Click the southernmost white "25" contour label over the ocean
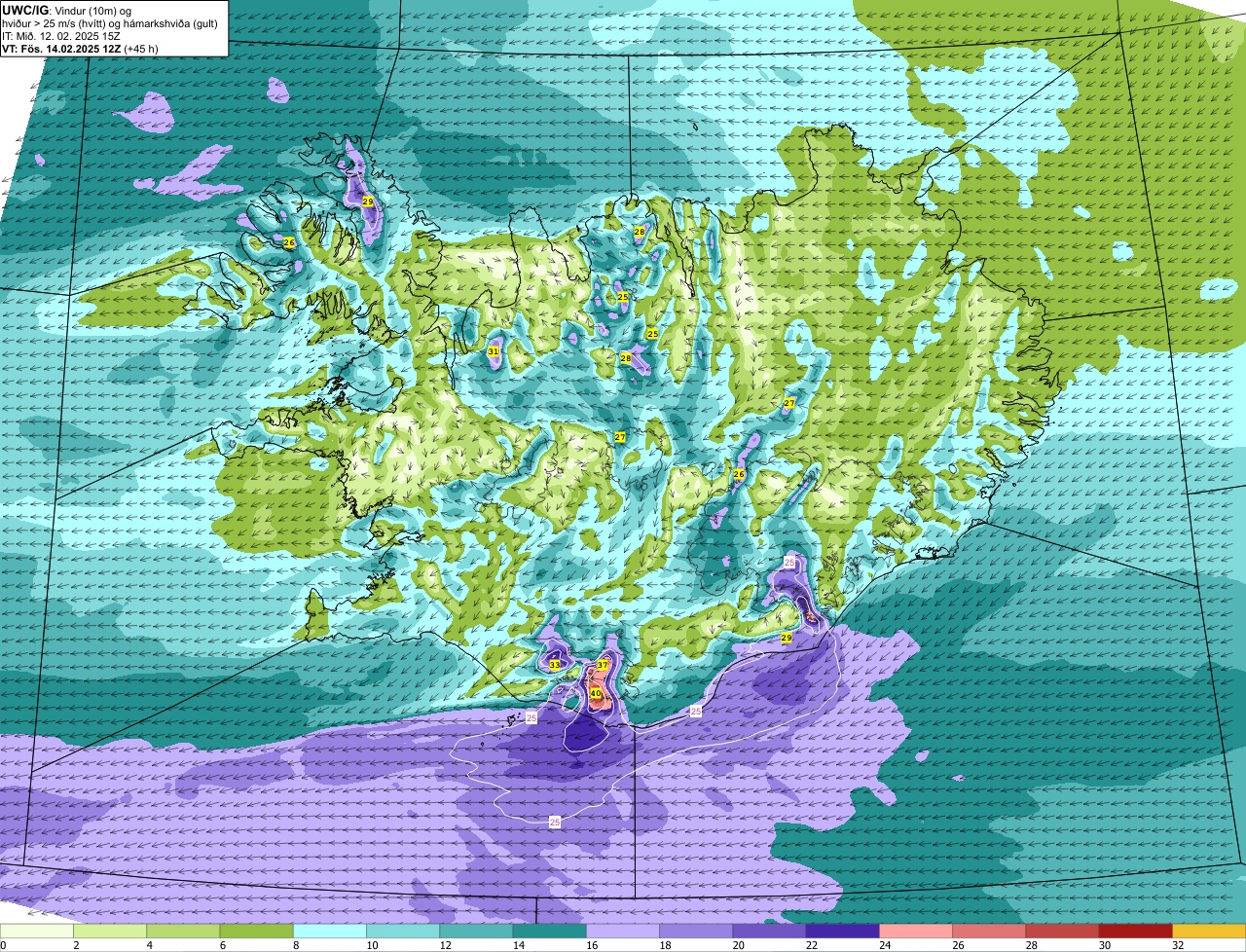1246x952 pixels. pos(555,823)
